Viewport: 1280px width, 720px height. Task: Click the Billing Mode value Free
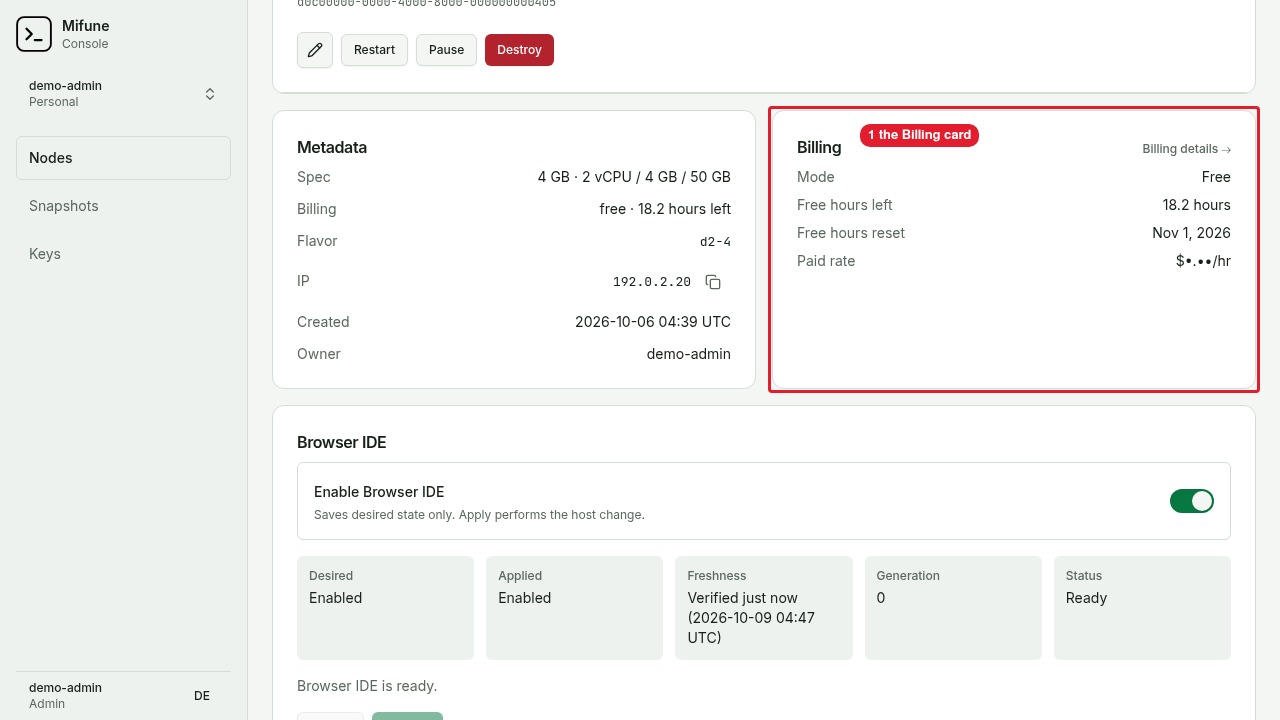point(1216,177)
